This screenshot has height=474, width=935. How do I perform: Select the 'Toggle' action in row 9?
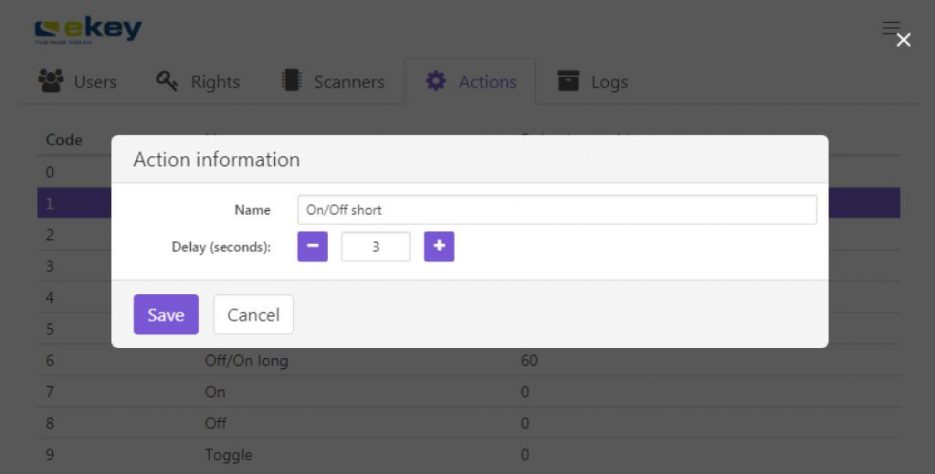(228, 455)
